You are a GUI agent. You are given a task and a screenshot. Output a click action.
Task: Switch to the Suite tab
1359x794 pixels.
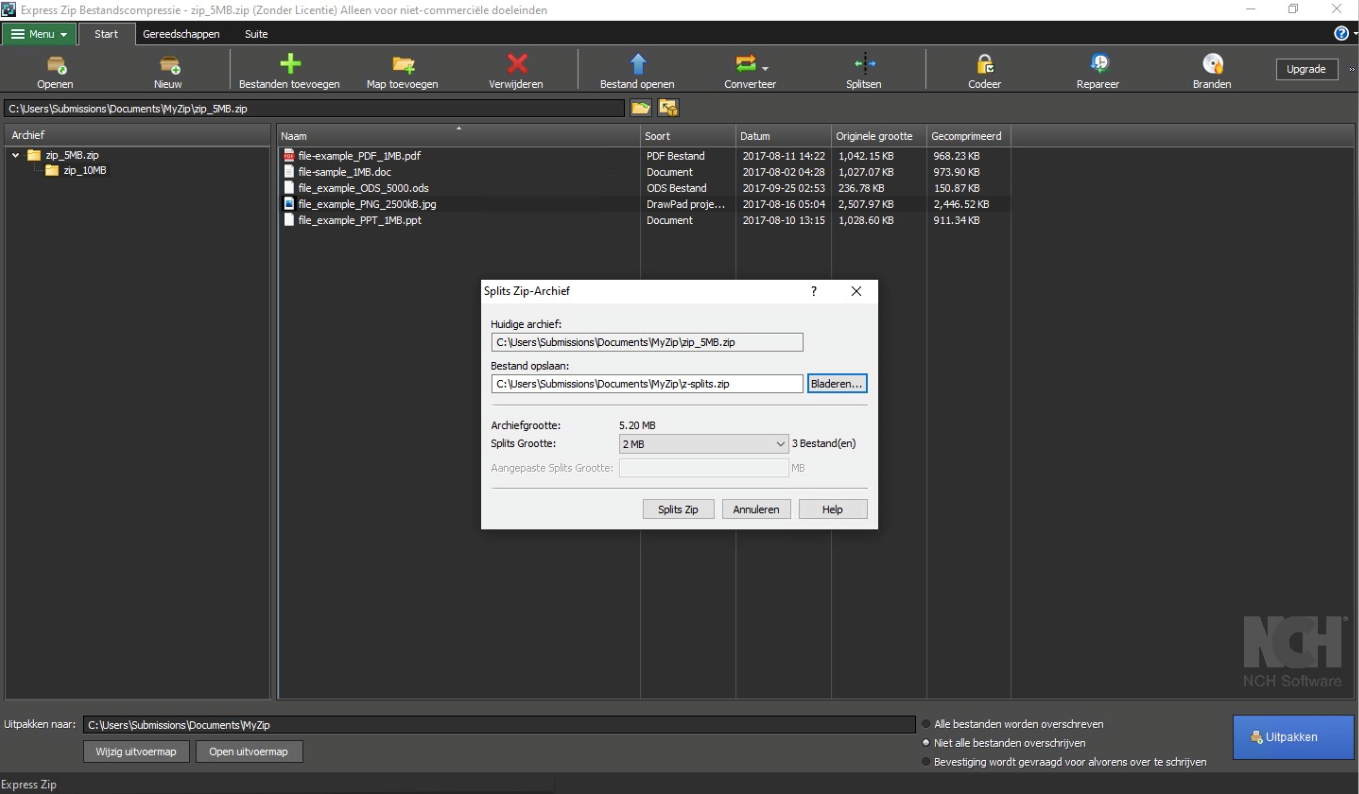pos(256,34)
